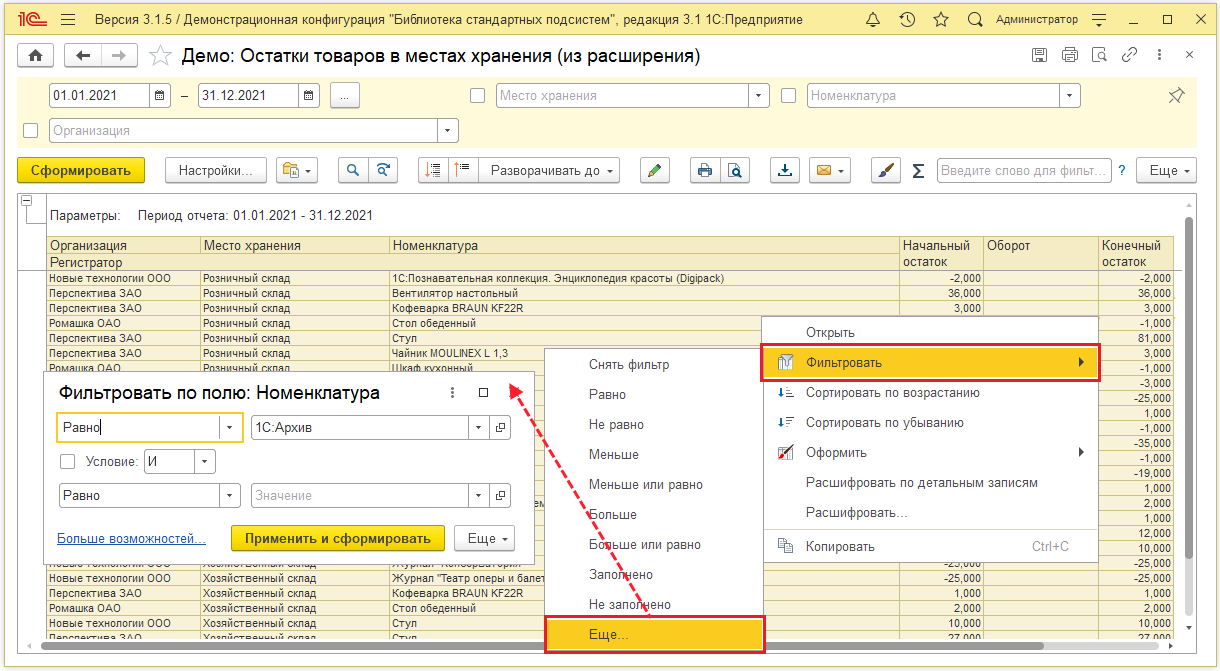This screenshot has height=671, width=1220.
Task: Collapse all groups toolbar icon
Action: tap(433, 171)
